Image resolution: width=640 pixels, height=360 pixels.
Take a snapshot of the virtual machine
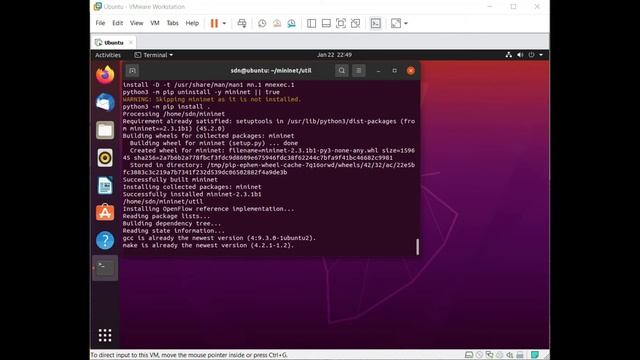(262, 23)
